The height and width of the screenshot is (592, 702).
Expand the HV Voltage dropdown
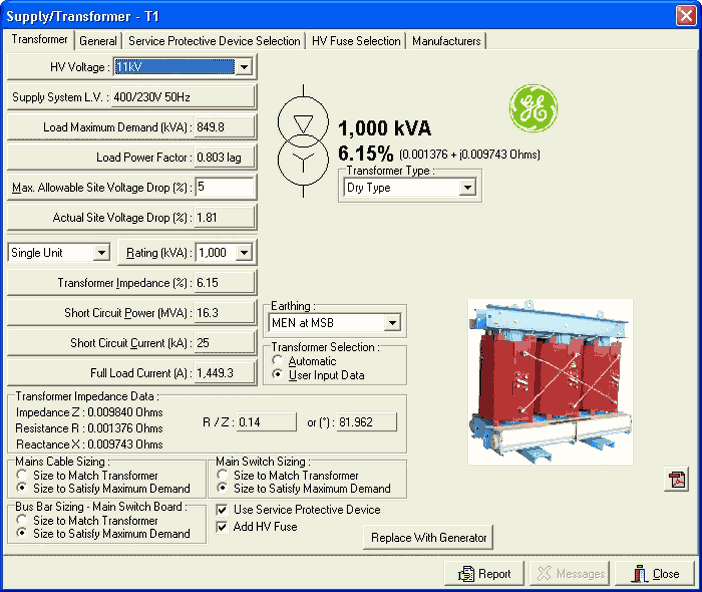point(243,67)
